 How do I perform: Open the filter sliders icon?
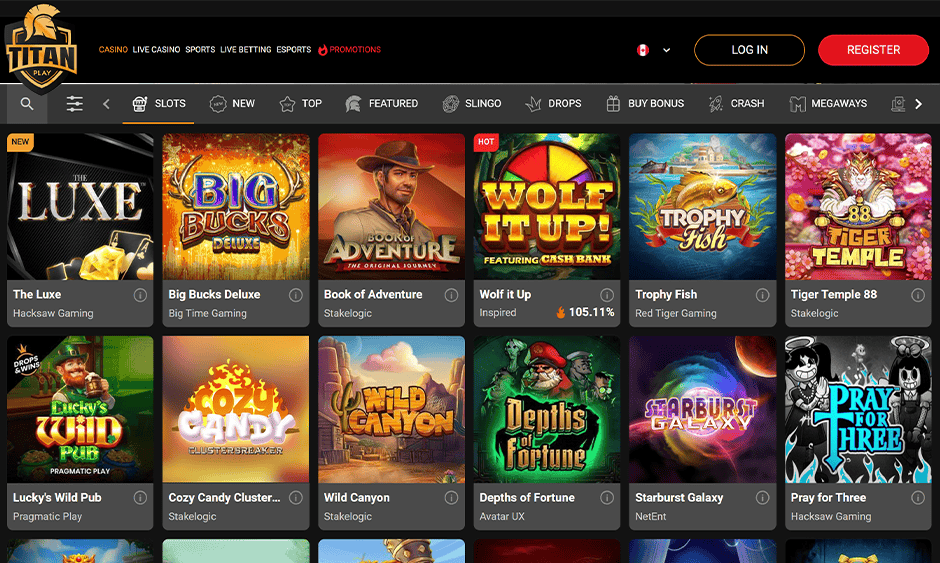[75, 104]
